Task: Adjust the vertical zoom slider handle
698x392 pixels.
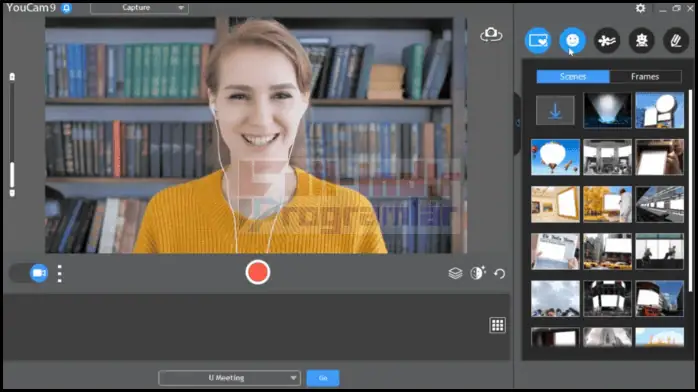Action: (12, 175)
